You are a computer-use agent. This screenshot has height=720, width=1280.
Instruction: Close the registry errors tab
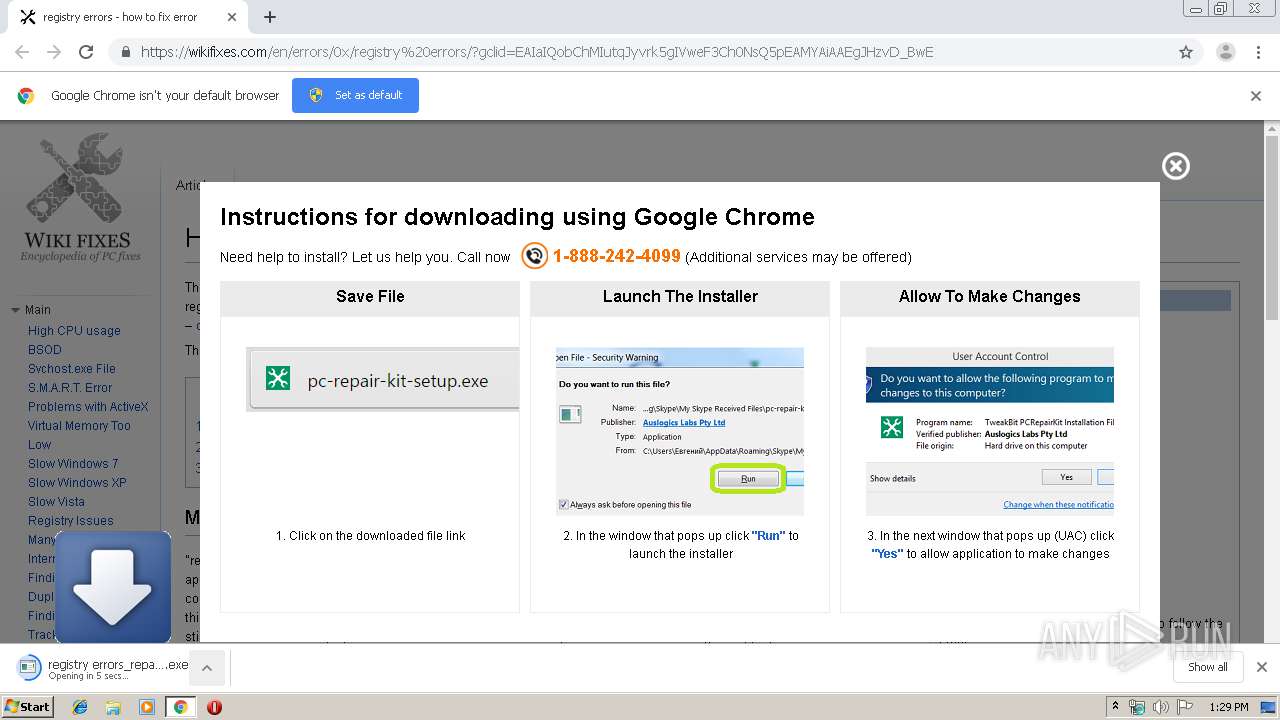coord(232,17)
